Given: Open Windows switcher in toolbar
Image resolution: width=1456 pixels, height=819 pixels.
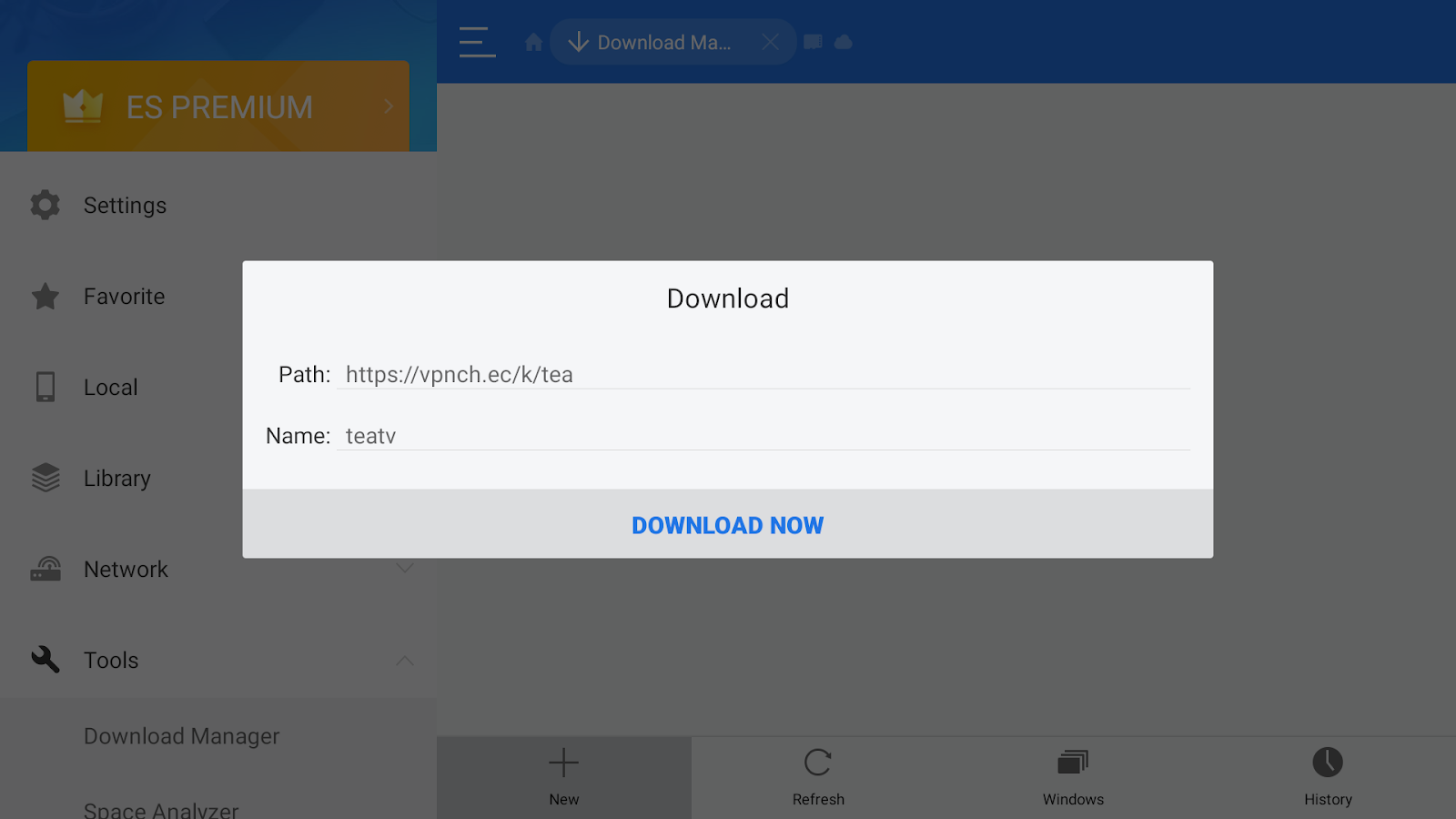Looking at the screenshot, I should pos(1073,777).
